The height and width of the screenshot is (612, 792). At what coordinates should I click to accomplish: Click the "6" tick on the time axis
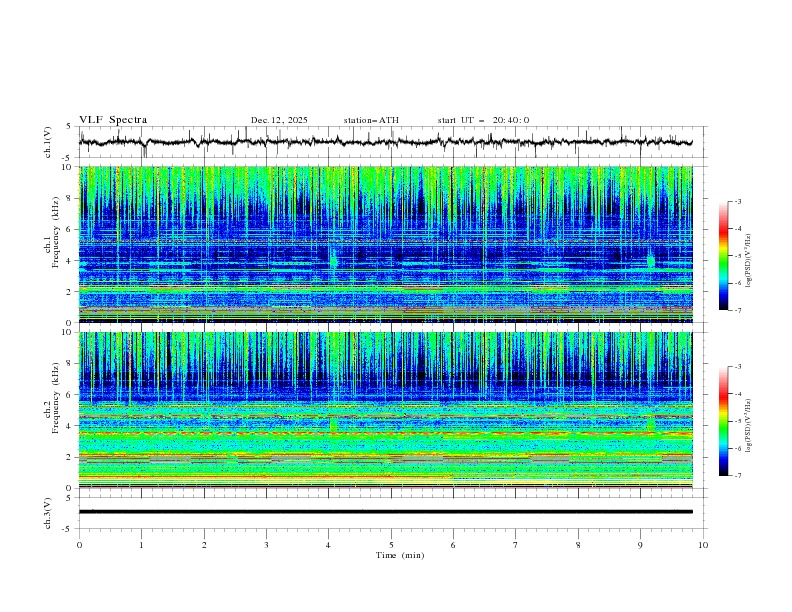pos(453,545)
